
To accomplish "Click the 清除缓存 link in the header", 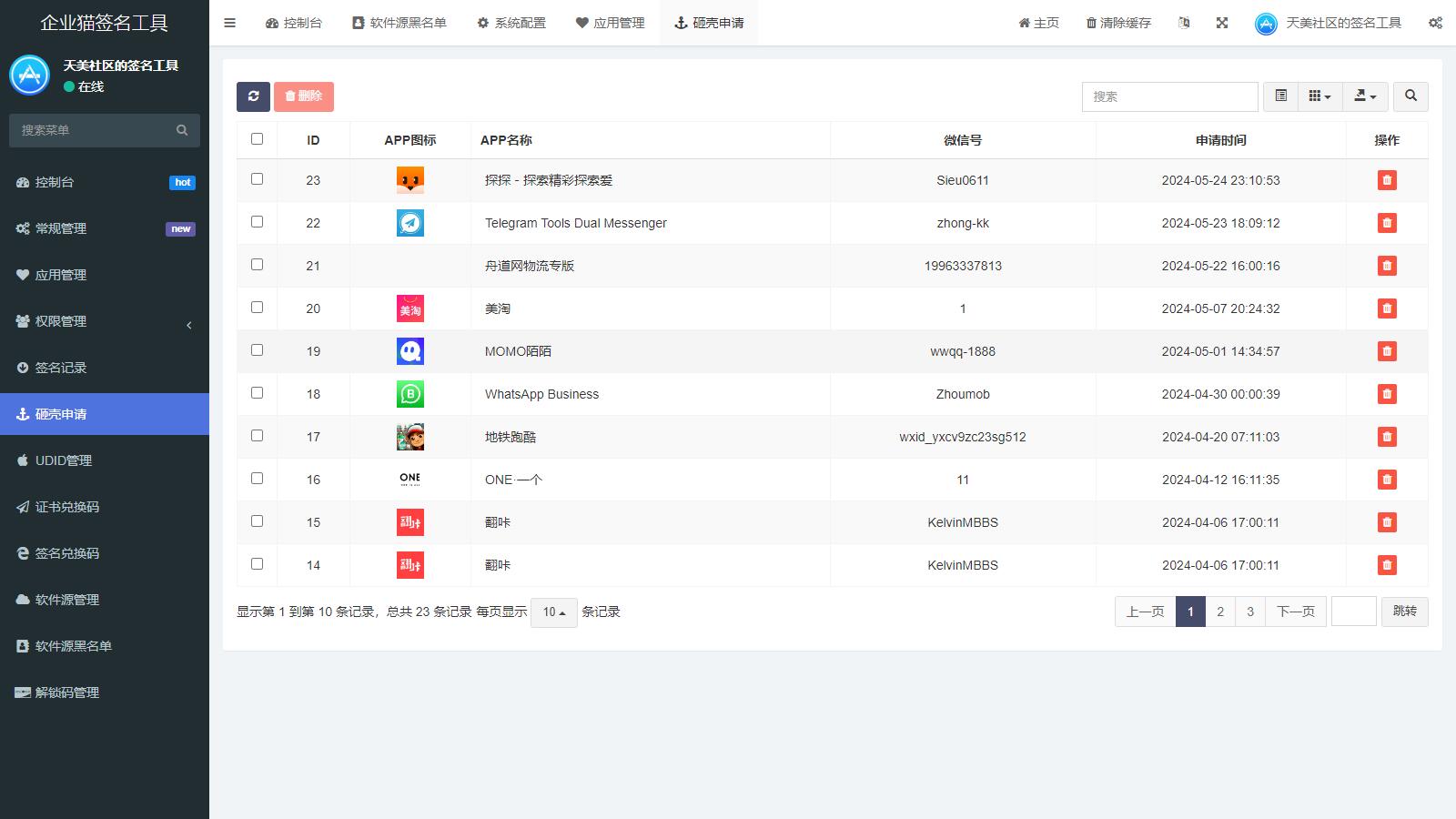I will point(1117,22).
